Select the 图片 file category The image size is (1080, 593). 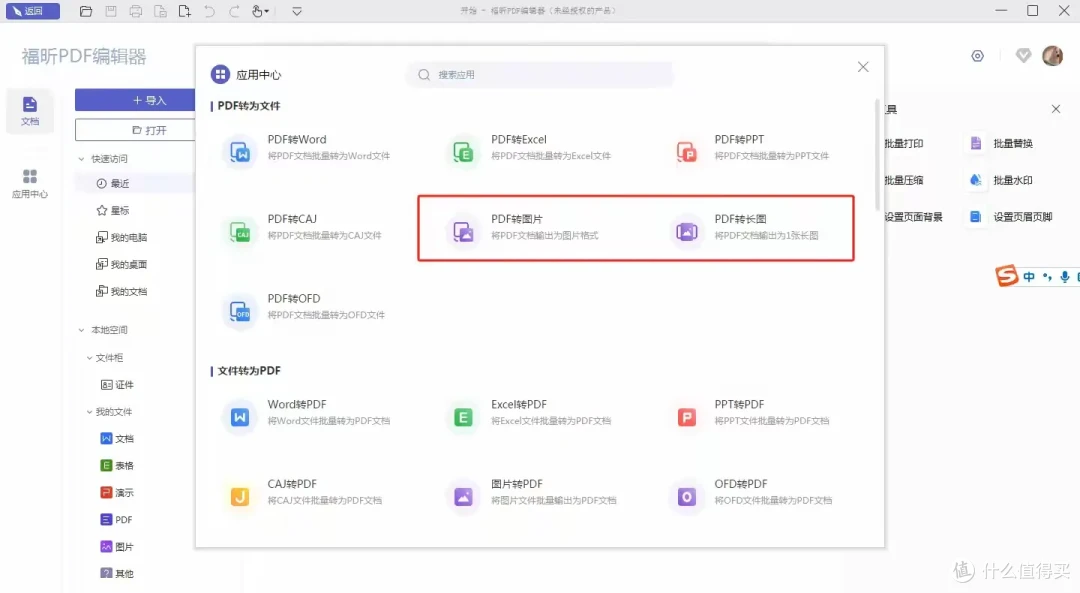click(117, 547)
